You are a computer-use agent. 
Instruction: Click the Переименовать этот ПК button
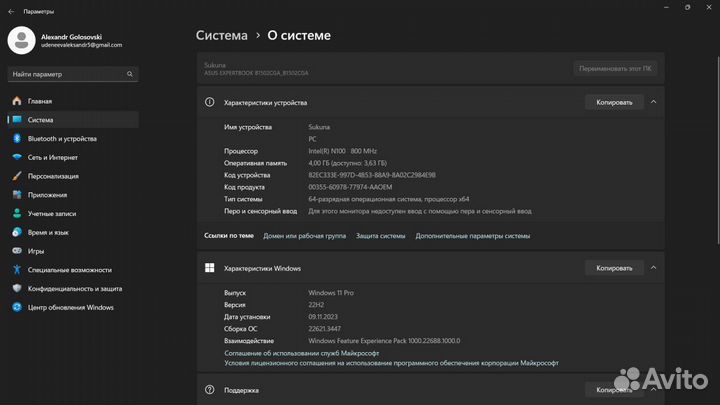click(x=615, y=68)
